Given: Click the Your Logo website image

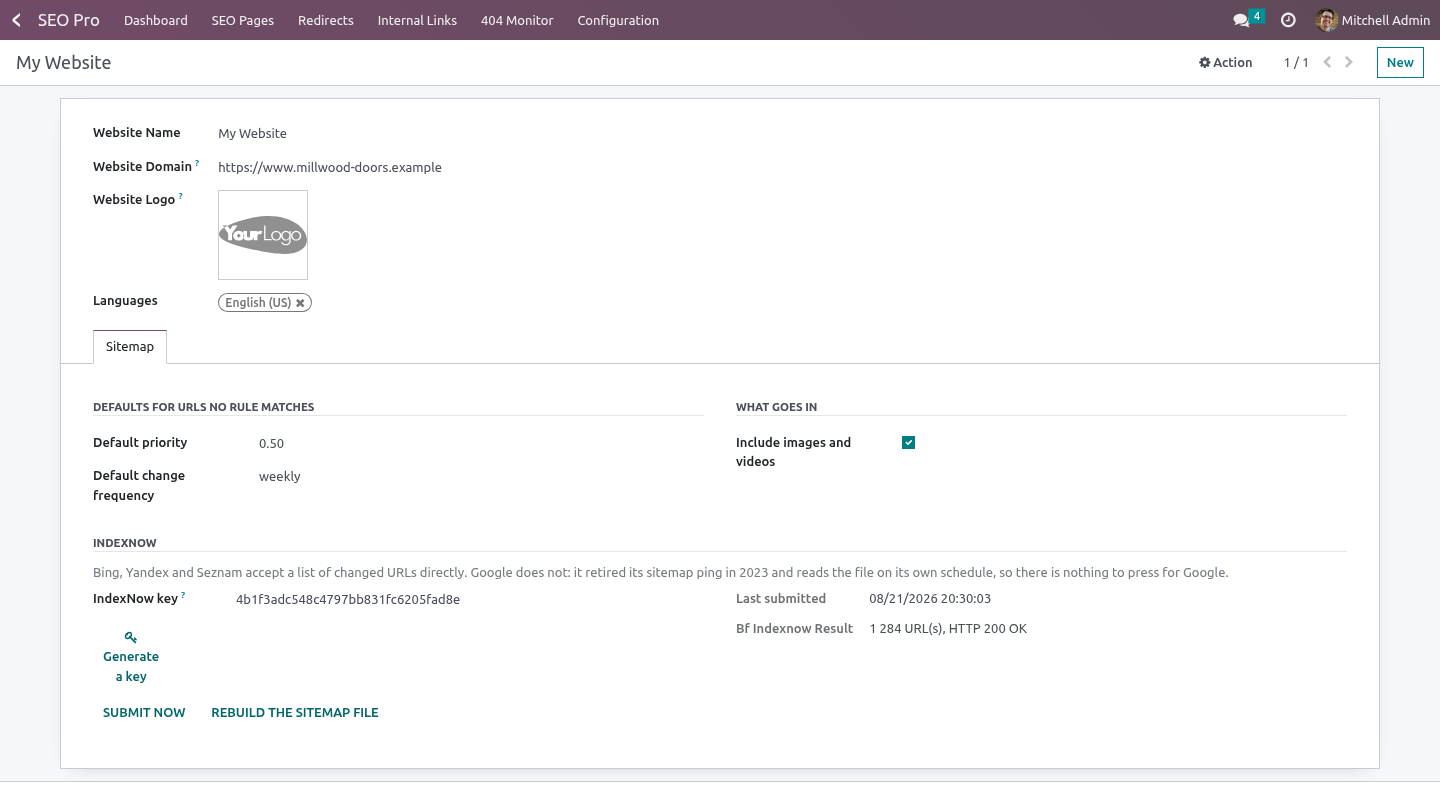Looking at the screenshot, I should 263,235.
